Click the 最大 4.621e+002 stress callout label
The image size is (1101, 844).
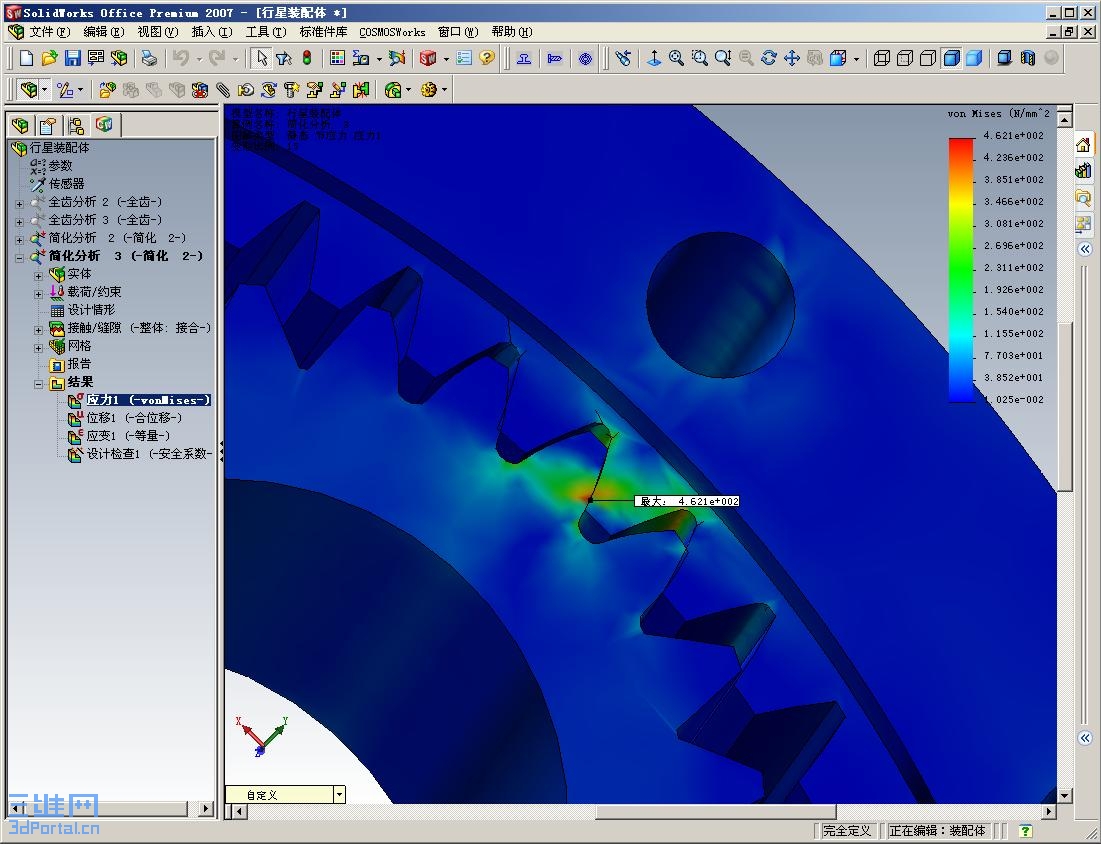coord(687,501)
